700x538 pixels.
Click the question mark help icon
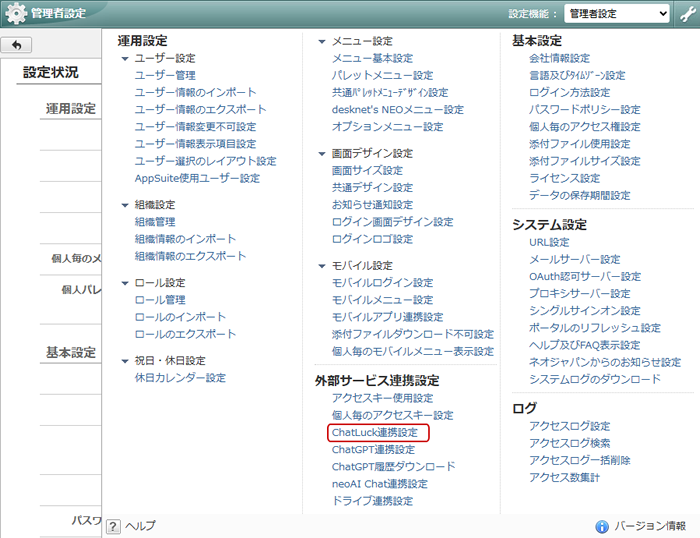[113, 526]
